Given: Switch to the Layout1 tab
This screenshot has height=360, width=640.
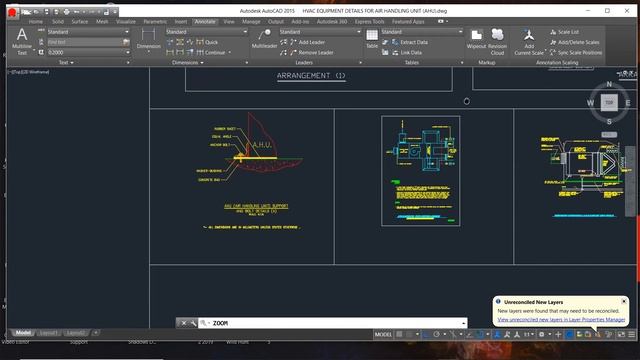Looking at the screenshot, I should [49, 333].
